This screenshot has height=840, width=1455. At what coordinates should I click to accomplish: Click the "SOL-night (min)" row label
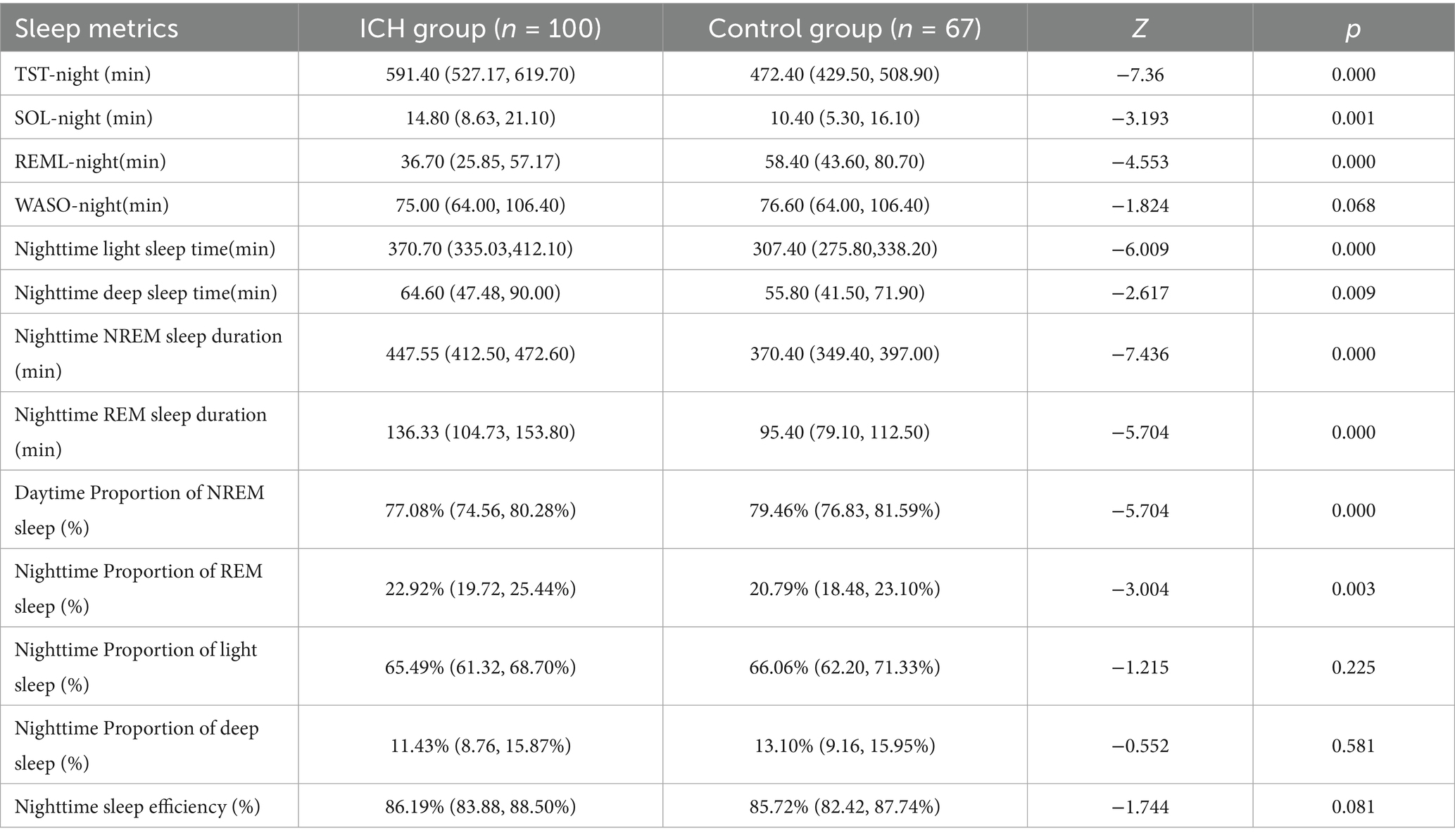point(84,117)
